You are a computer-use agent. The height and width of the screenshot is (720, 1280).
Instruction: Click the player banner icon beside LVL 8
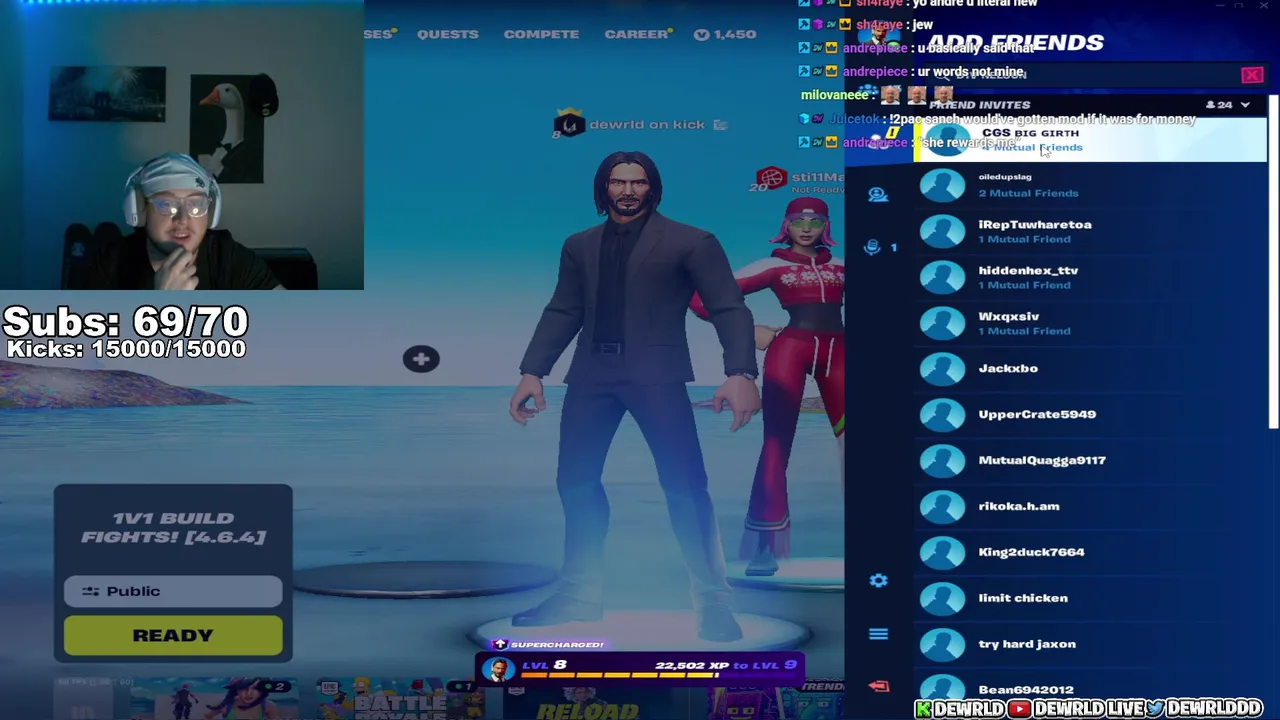click(x=497, y=669)
